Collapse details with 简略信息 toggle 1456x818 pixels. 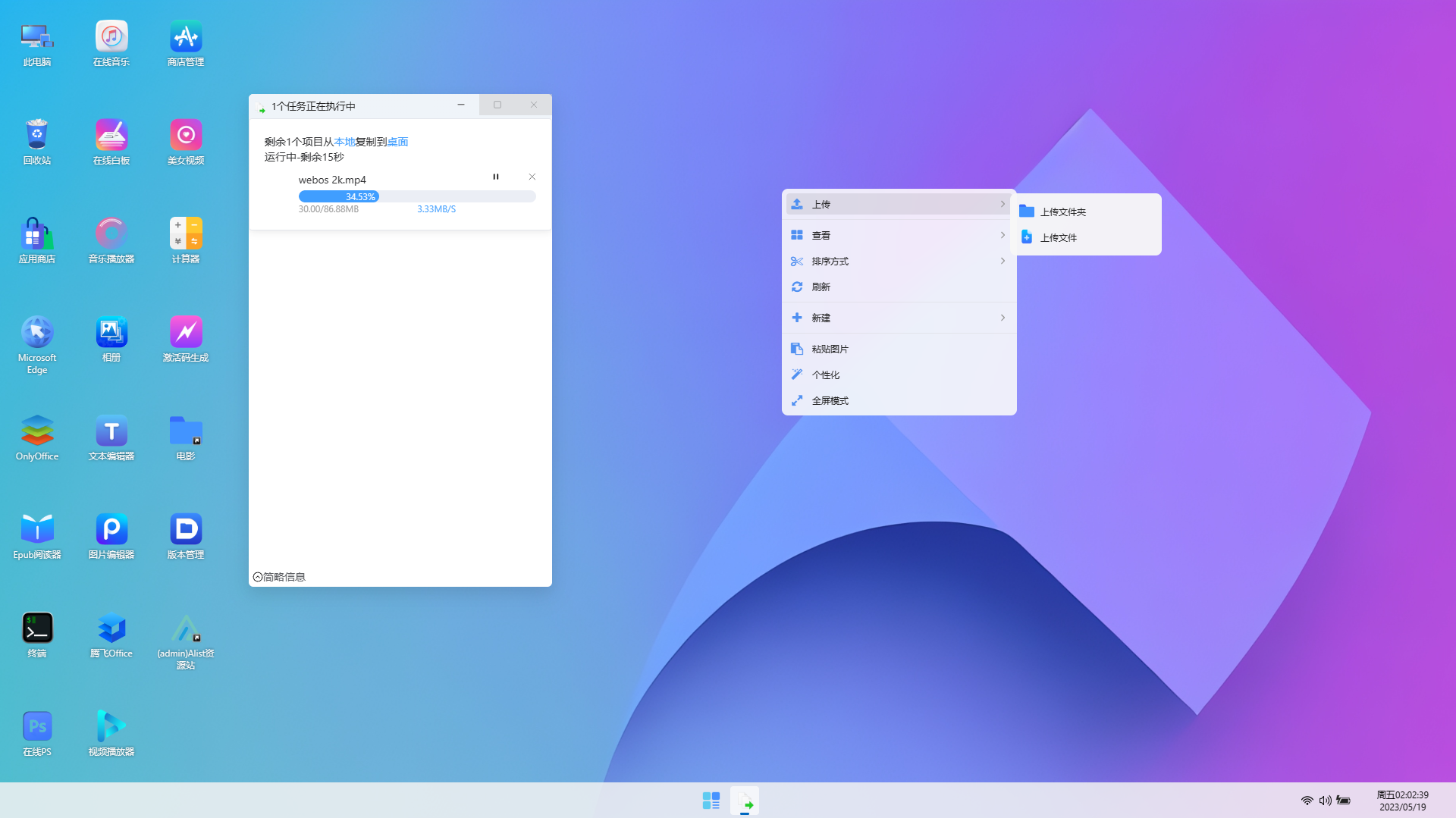pyautogui.click(x=279, y=577)
